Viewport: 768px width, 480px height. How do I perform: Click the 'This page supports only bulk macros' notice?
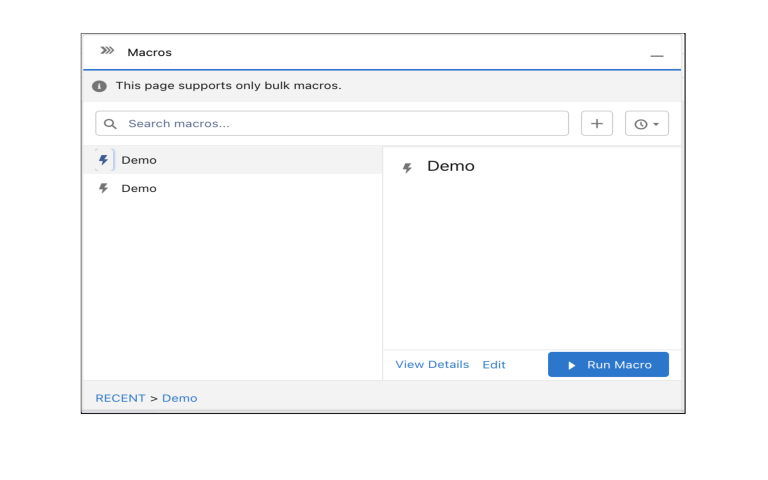228,86
